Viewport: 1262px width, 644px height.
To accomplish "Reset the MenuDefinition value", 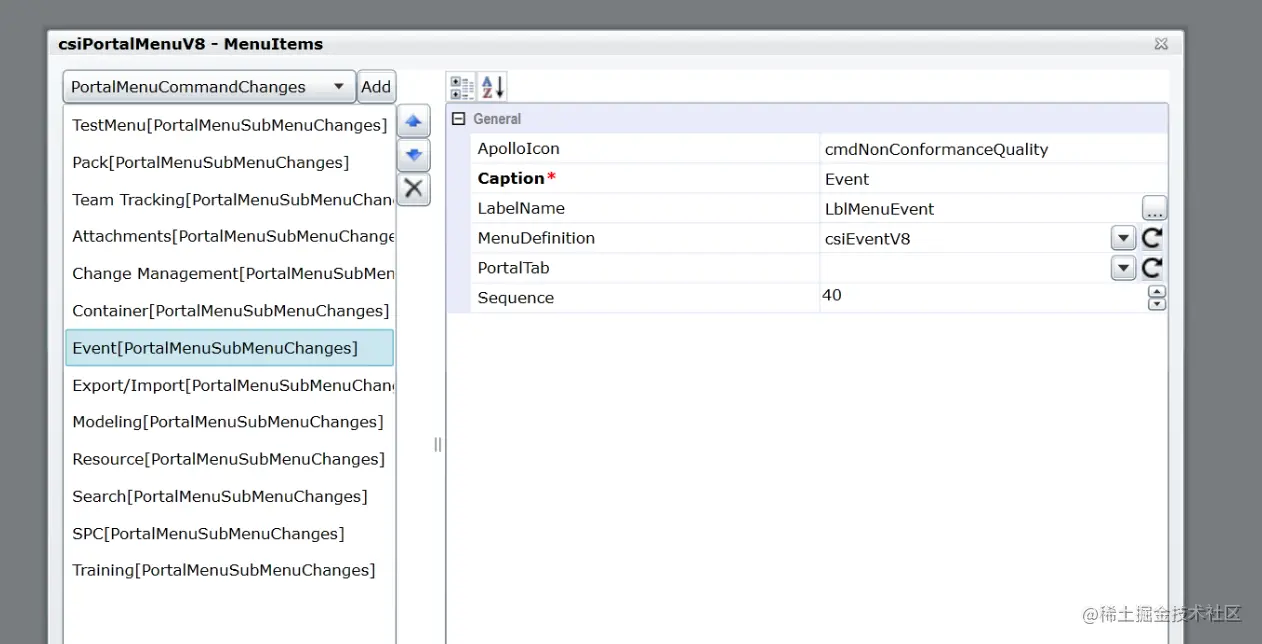I will 1153,238.
